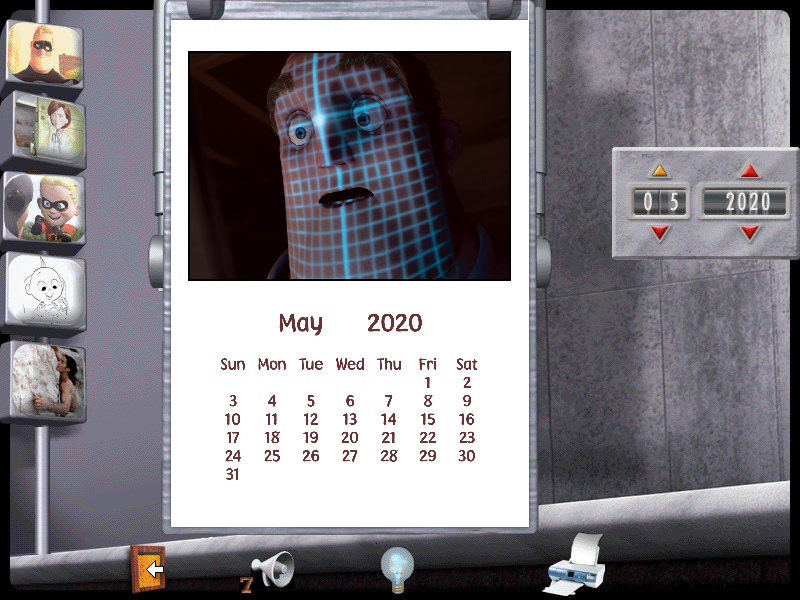Click the year counter showing 2020
The height and width of the screenshot is (600, 800).
point(747,202)
